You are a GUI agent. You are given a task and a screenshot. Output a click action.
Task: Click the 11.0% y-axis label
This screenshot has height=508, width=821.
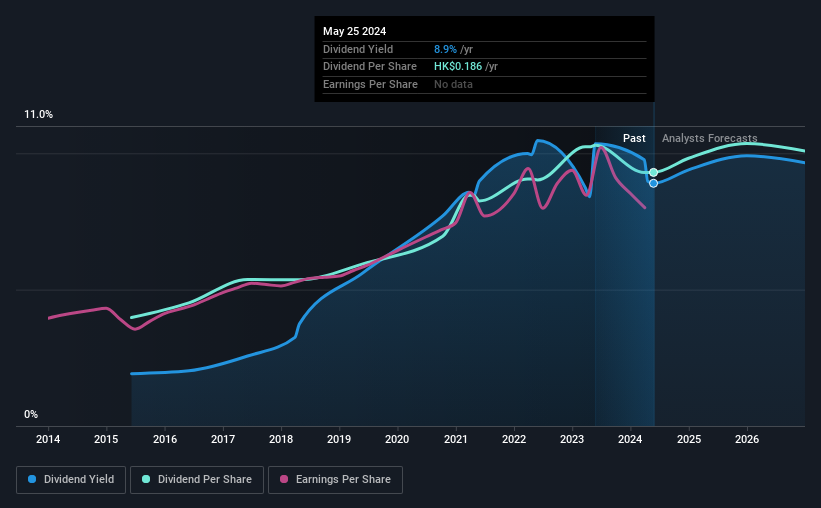[38, 115]
